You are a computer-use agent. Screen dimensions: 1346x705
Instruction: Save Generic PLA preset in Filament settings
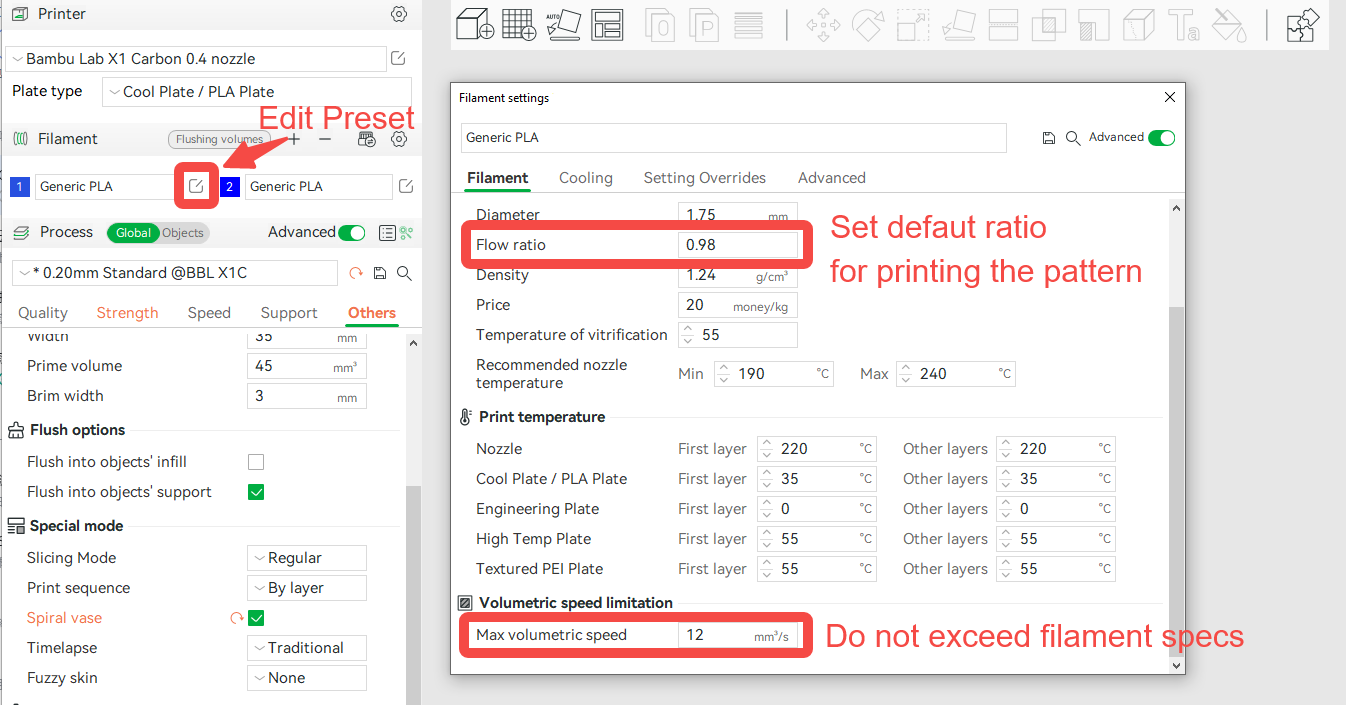pyautogui.click(x=1049, y=138)
